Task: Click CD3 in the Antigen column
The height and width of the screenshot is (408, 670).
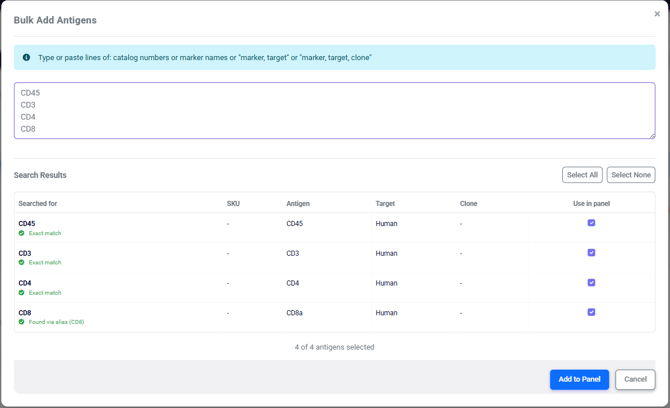Action: [x=293, y=253]
